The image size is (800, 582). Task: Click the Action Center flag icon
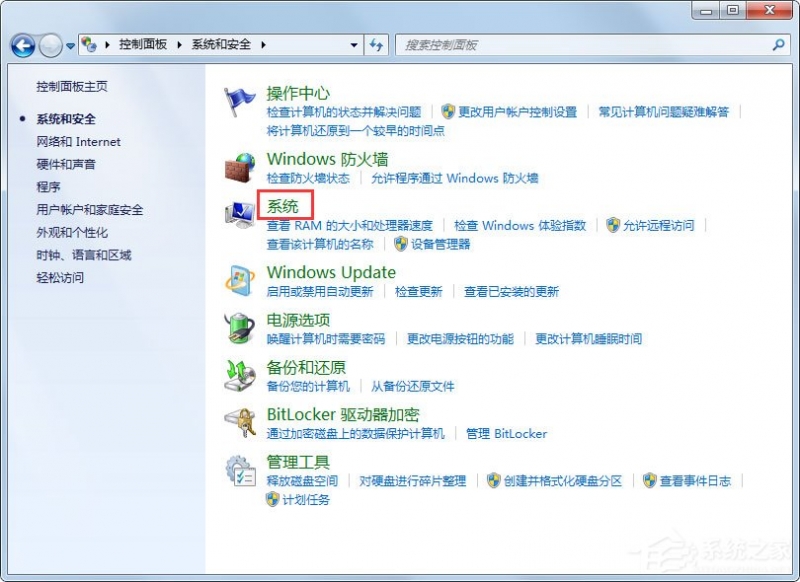point(239,102)
